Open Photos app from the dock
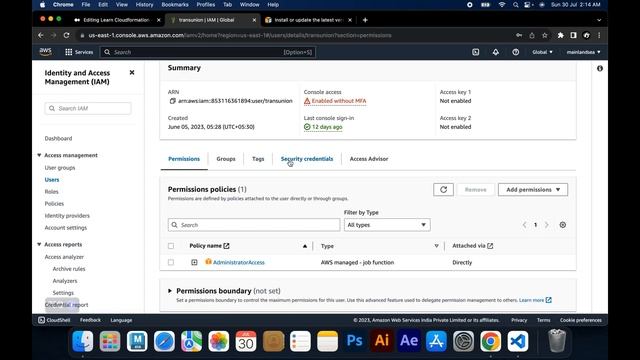The width and height of the screenshot is (640, 360). pyautogui.click(x=218, y=341)
